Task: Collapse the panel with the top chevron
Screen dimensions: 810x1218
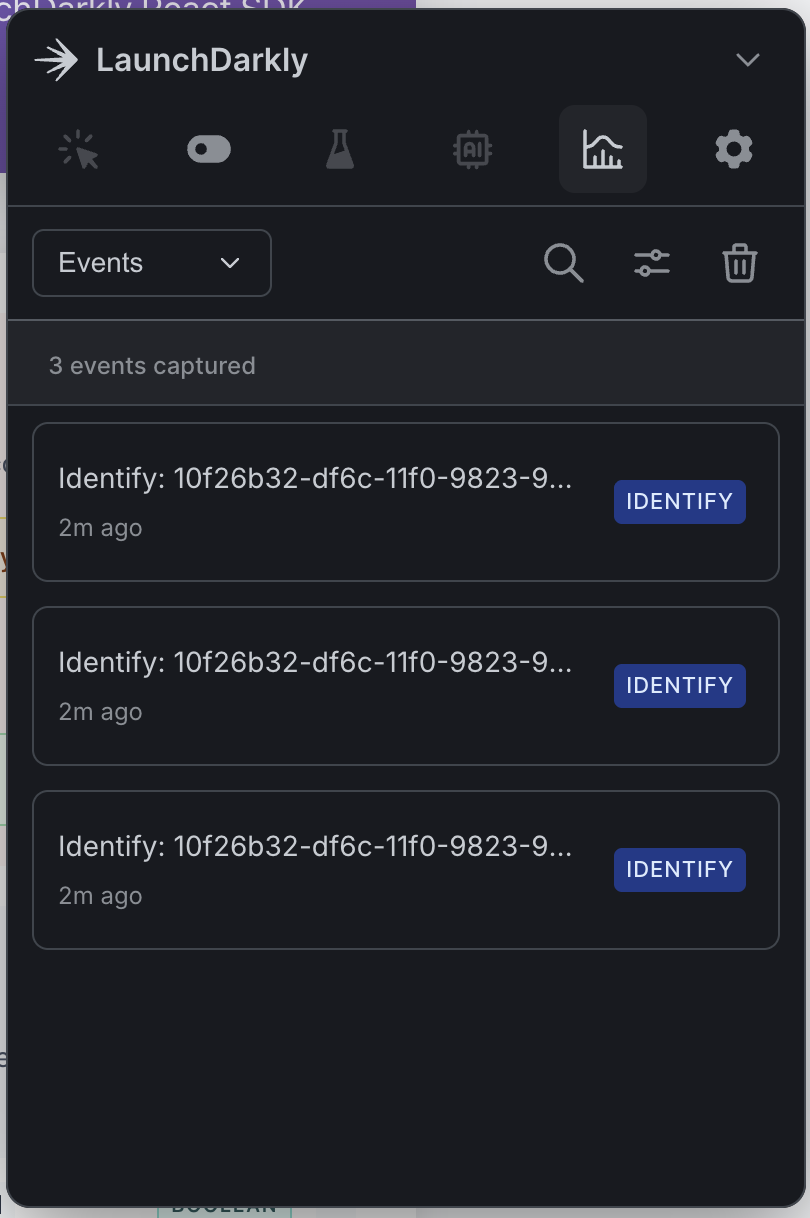Action: (x=748, y=59)
